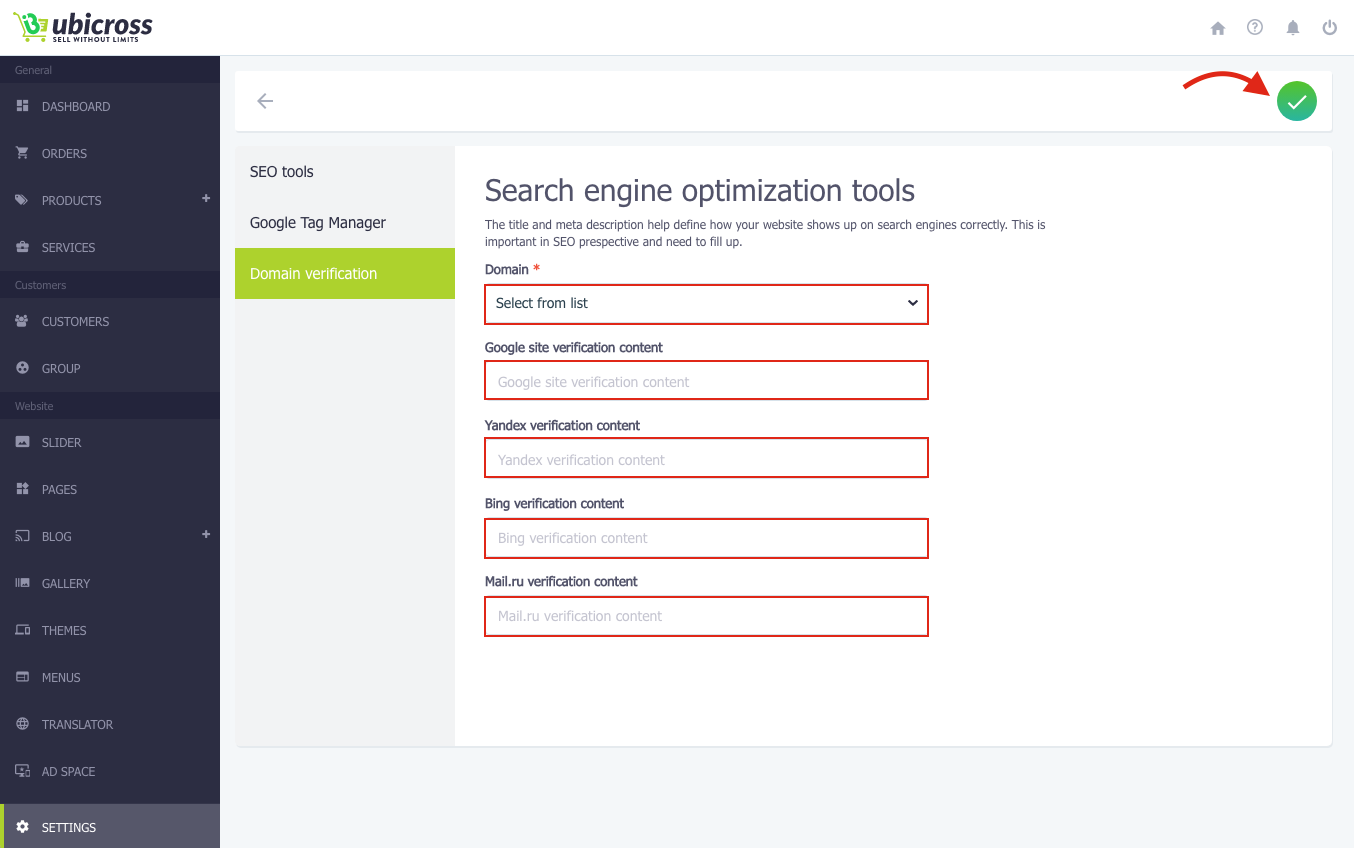Screen dimensions: 1354x848
Task: Navigate to THEMES
Action: click(x=110, y=631)
